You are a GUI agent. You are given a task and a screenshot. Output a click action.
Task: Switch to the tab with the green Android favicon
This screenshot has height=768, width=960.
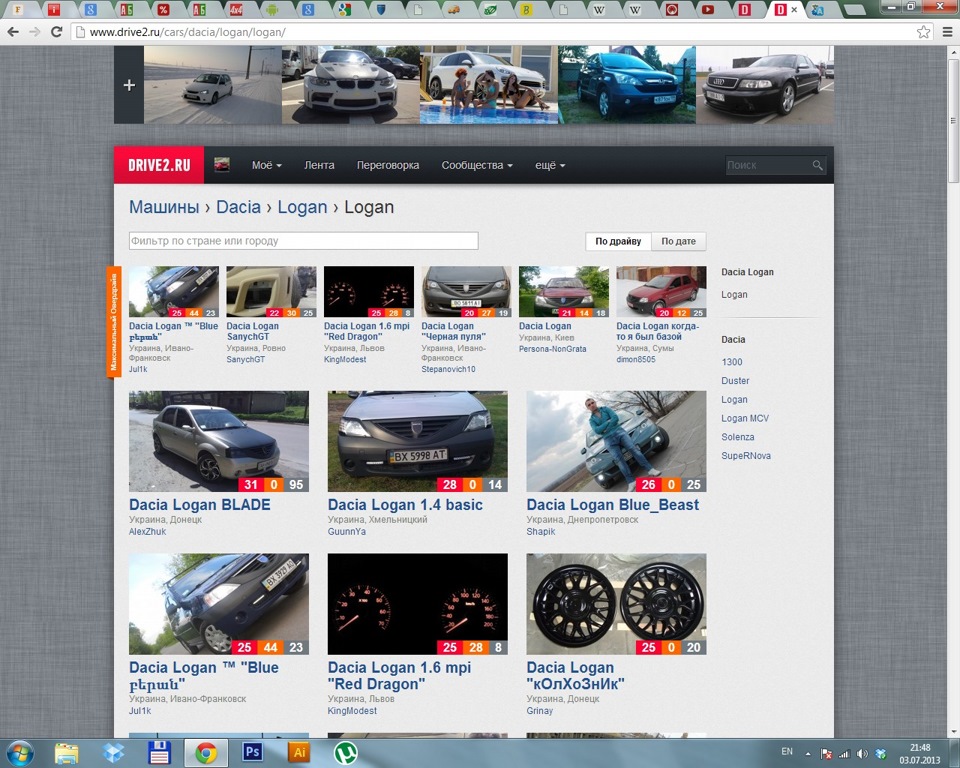[272, 10]
